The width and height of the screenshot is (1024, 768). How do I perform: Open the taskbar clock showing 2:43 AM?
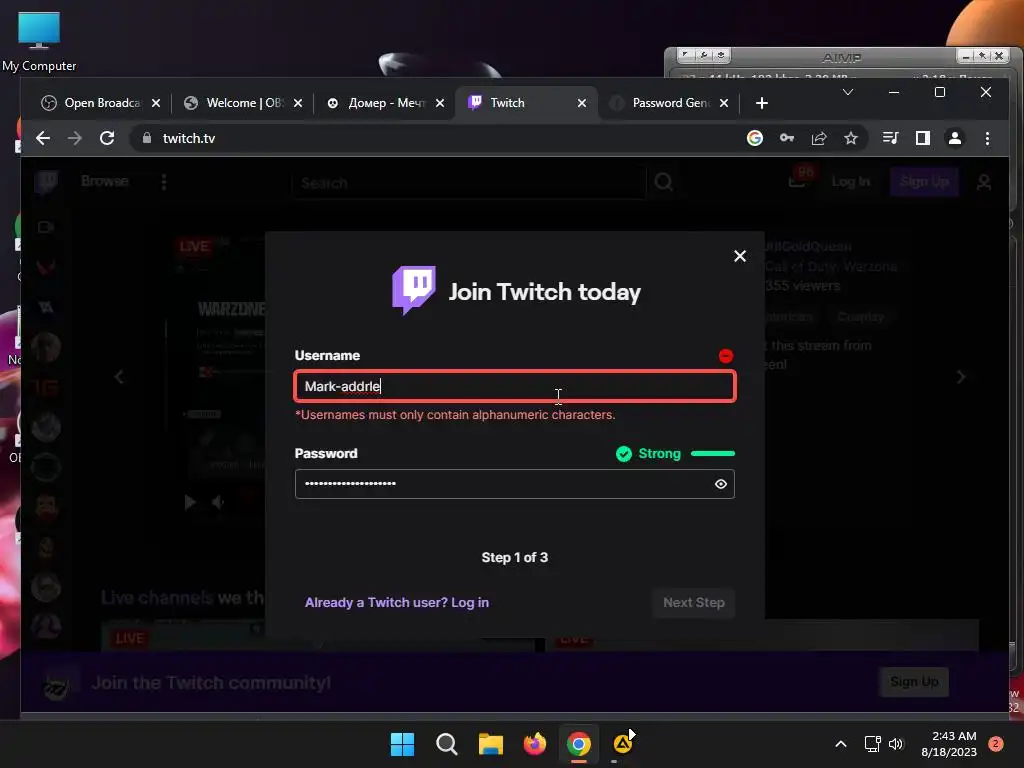[x=949, y=744]
